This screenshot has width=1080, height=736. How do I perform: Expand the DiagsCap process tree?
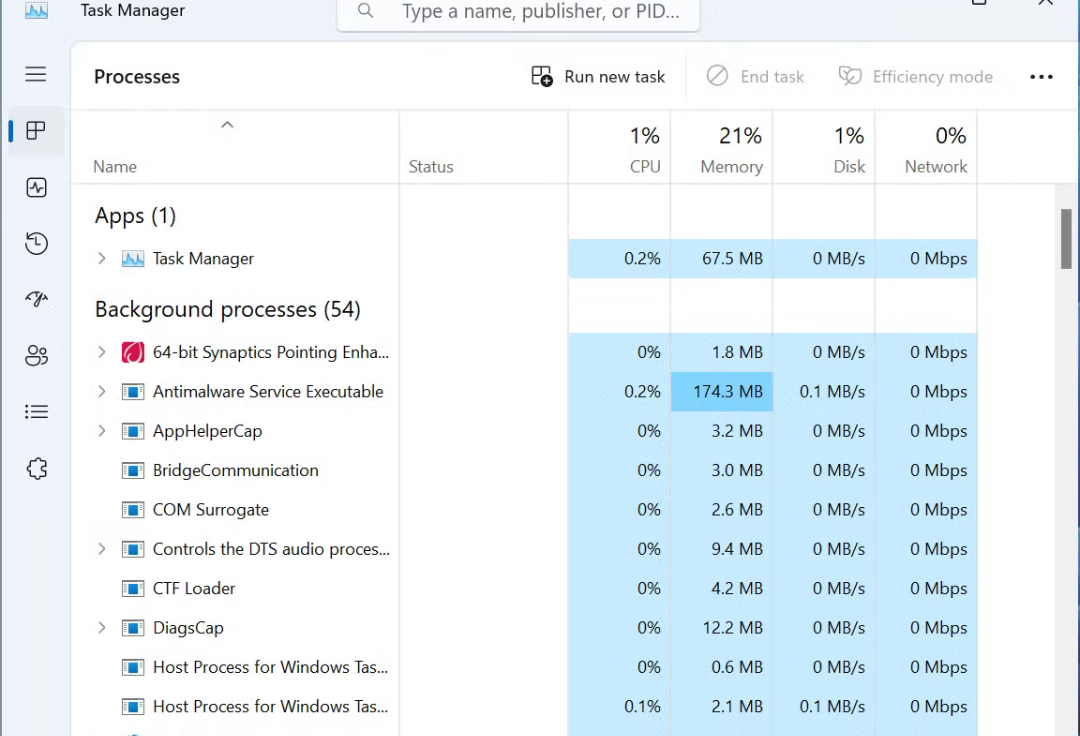[x=100, y=627]
